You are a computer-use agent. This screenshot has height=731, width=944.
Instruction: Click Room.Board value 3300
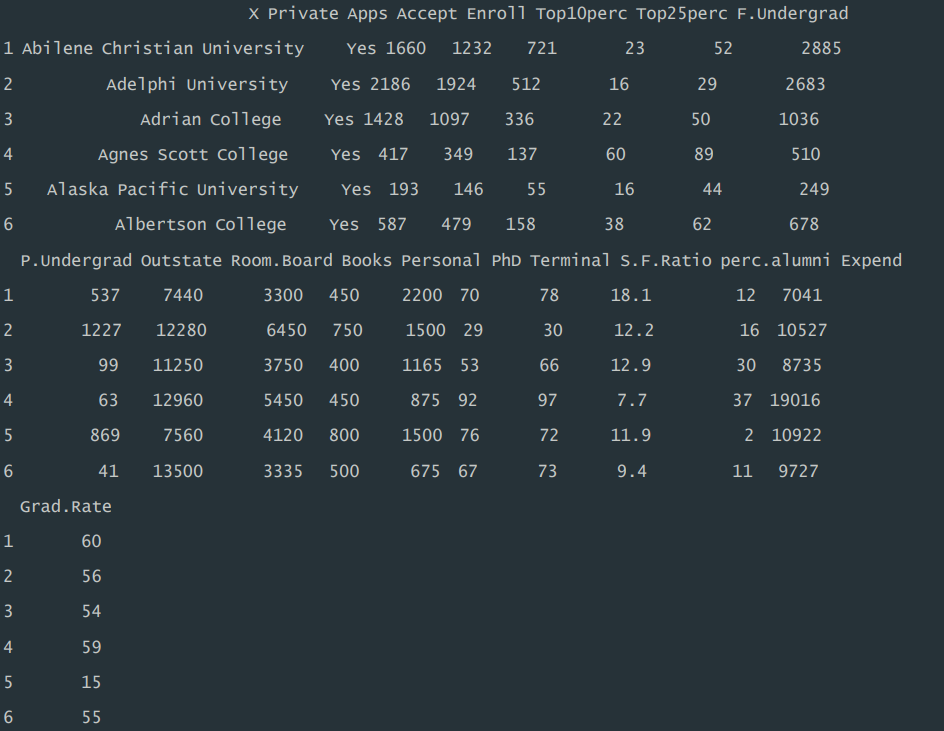(x=283, y=296)
